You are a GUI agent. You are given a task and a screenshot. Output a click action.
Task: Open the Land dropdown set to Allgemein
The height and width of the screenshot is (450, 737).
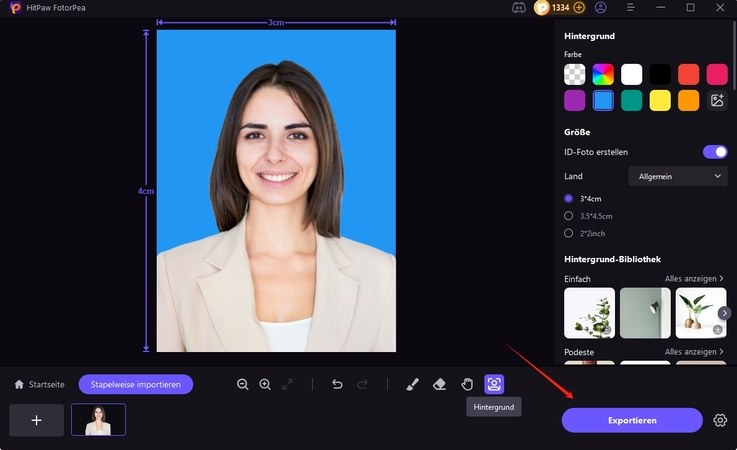pos(678,176)
